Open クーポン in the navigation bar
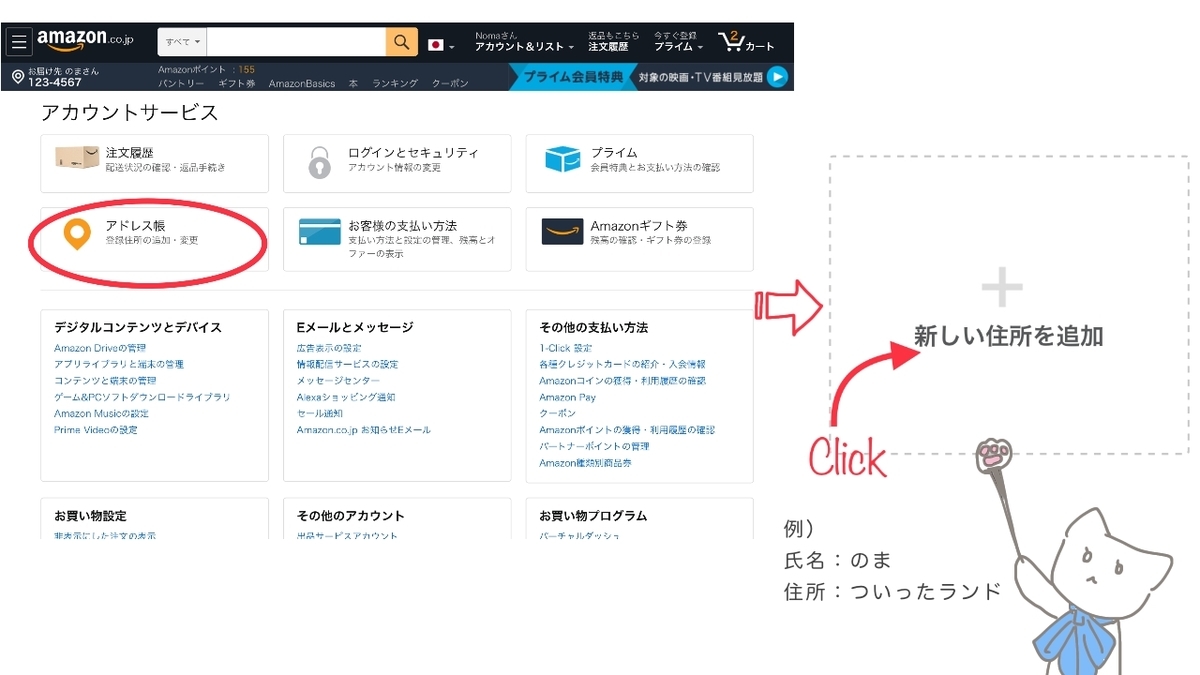Image resolution: width=1200 pixels, height=675 pixels. tap(450, 84)
